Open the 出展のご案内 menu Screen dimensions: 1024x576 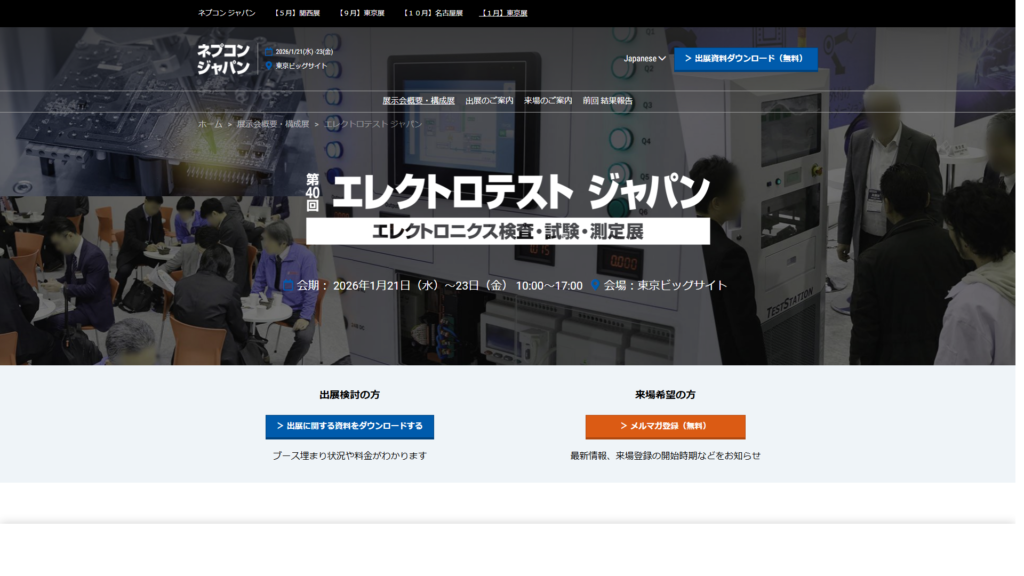489,101
